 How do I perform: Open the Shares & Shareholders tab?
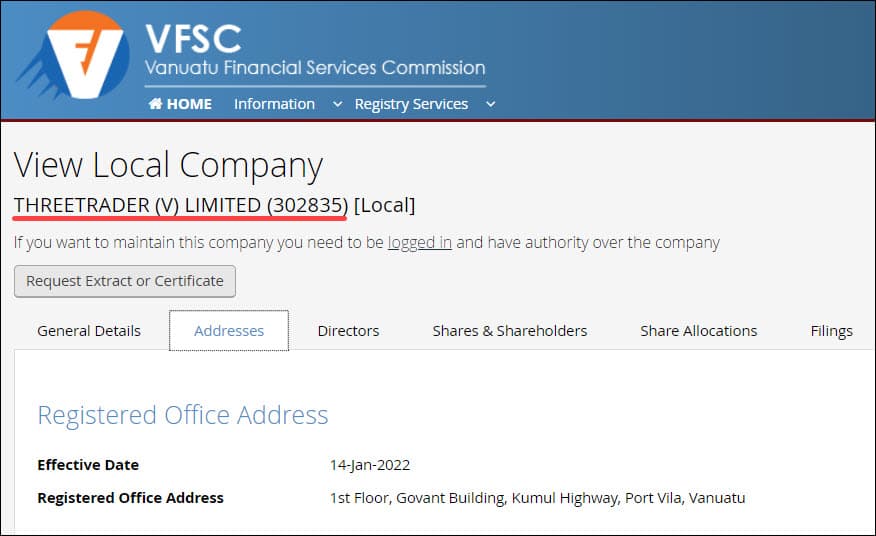(510, 331)
